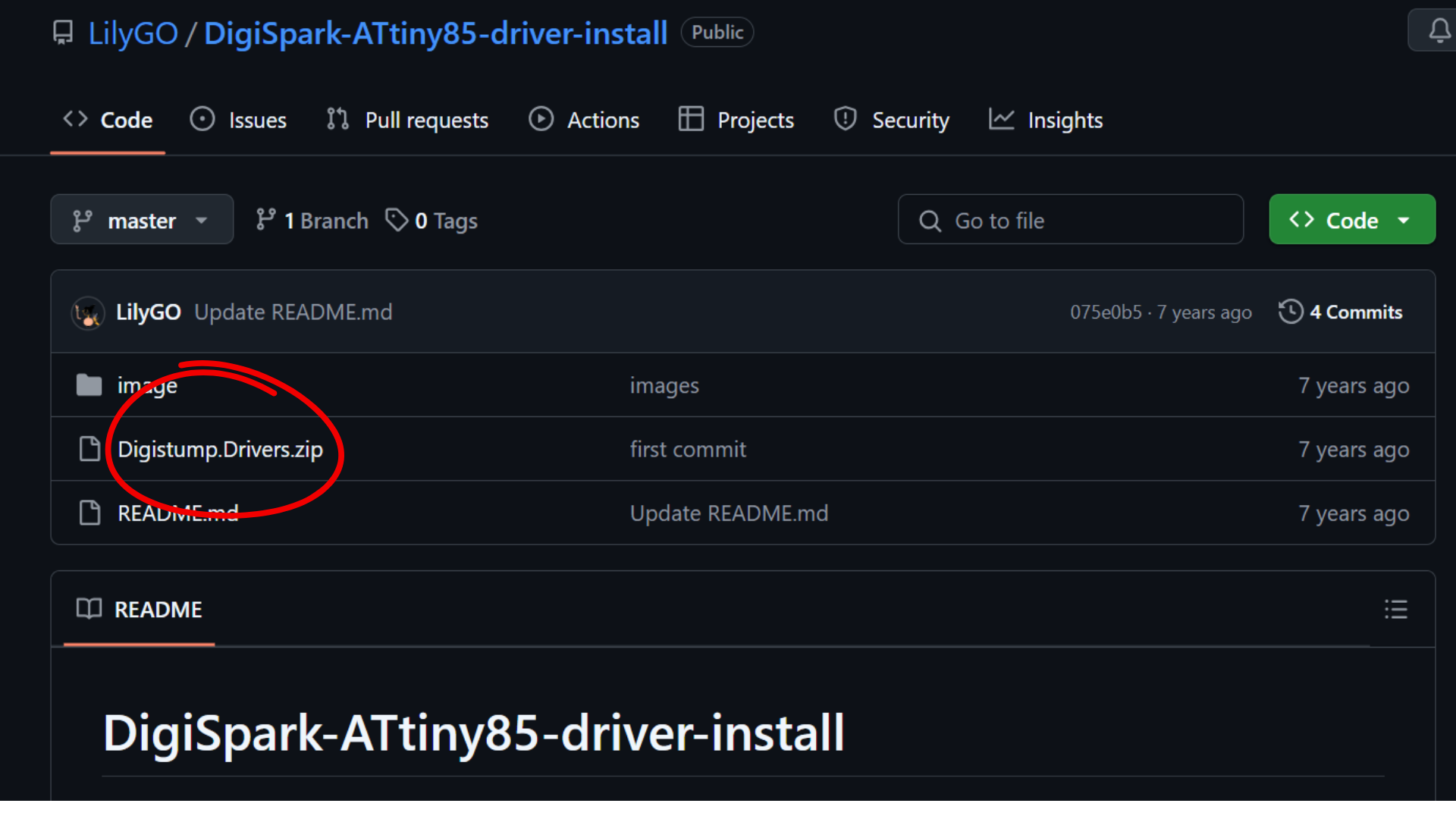This screenshot has width=1456, height=819.
Task: Switch to the Issues tab
Action: point(238,120)
